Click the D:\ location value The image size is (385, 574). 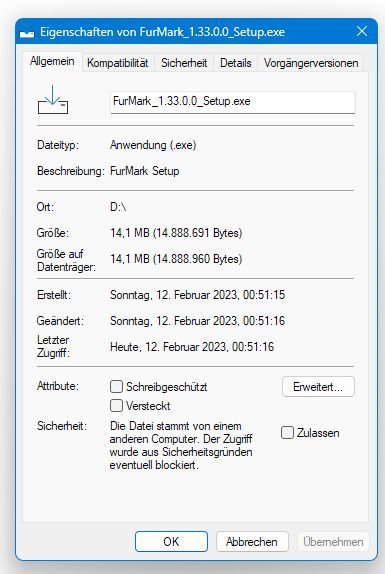[x=118, y=207]
